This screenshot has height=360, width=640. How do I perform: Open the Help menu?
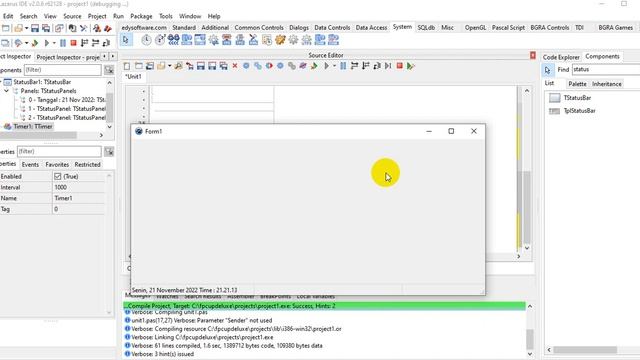pos(214,16)
